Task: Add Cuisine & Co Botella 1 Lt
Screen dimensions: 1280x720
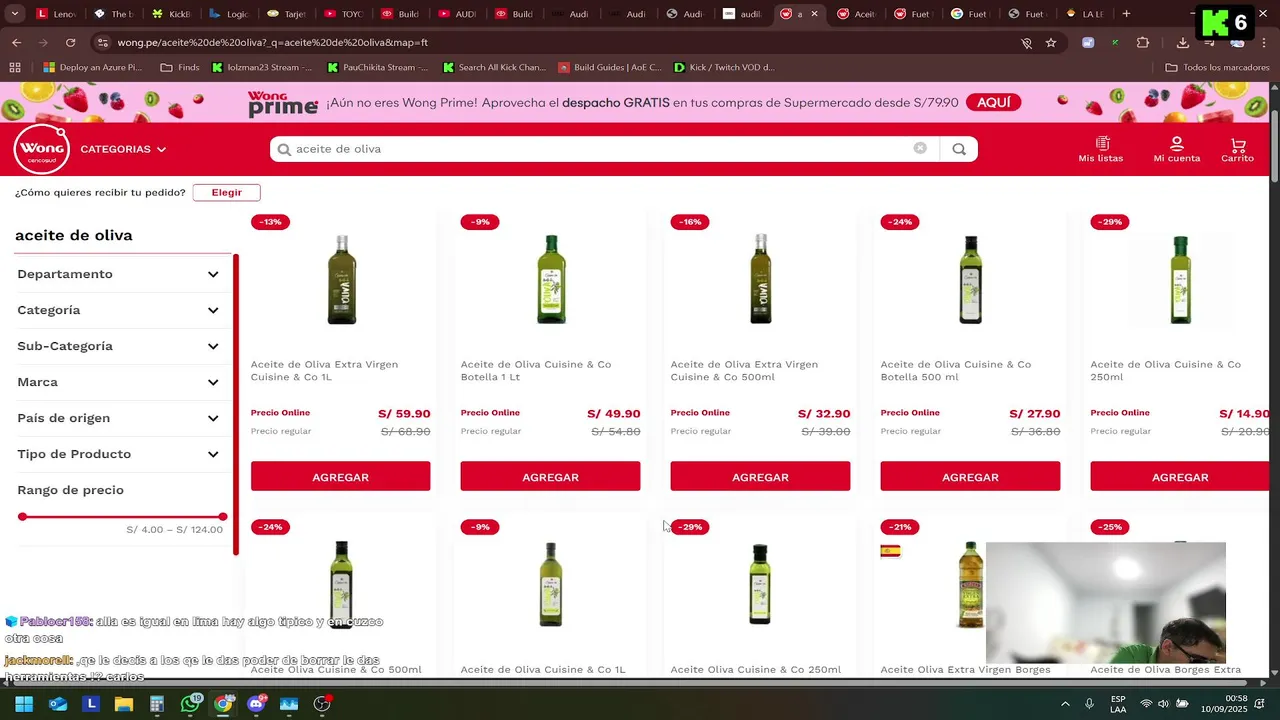Action: point(550,477)
